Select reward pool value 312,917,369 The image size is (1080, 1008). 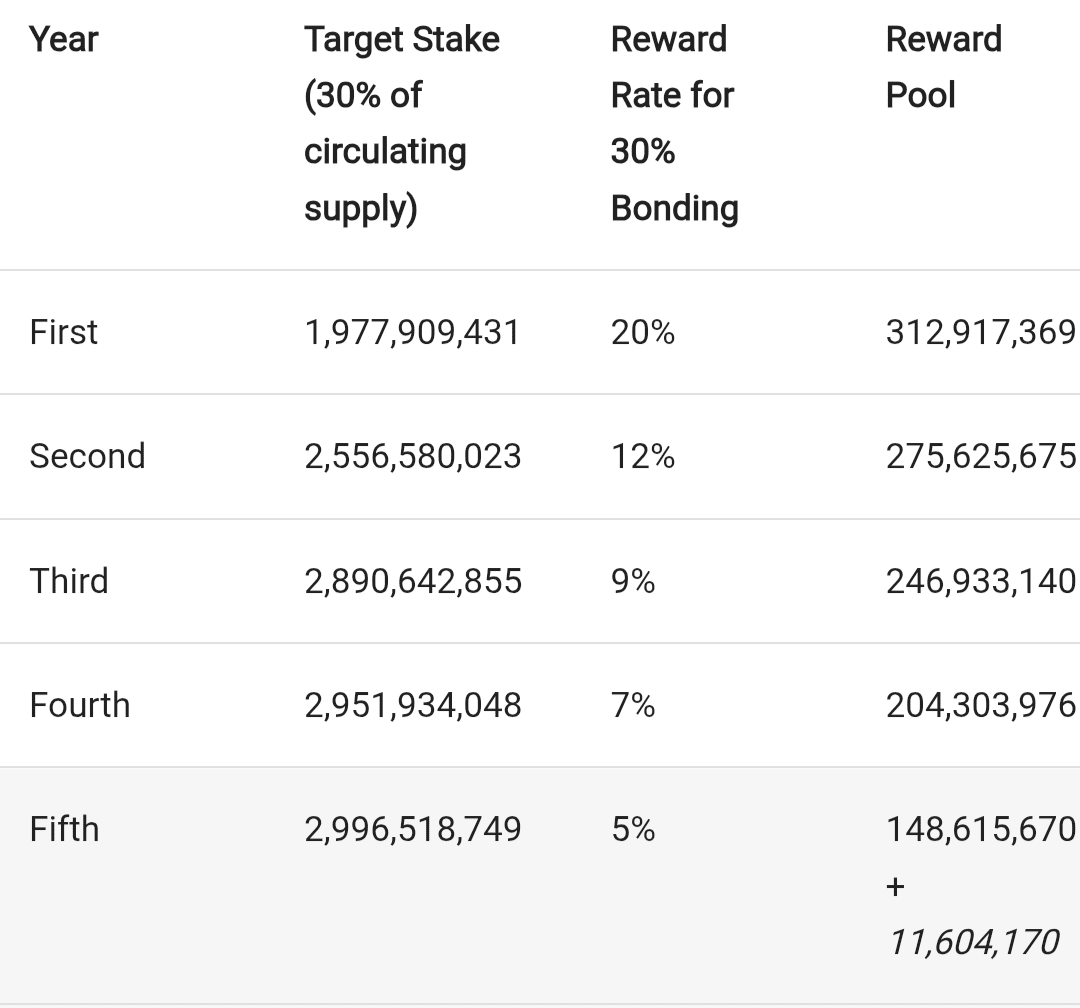point(980,331)
